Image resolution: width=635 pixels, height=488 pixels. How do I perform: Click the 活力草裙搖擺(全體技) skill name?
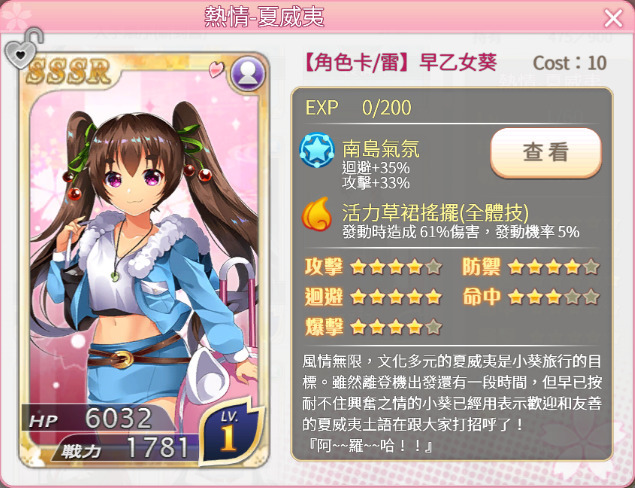435,212
